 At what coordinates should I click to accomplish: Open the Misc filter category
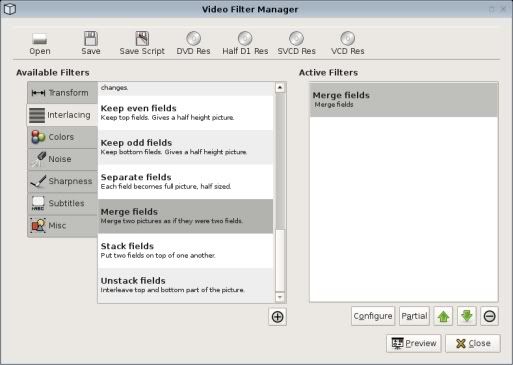pyautogui.click(x=62, y=226)
